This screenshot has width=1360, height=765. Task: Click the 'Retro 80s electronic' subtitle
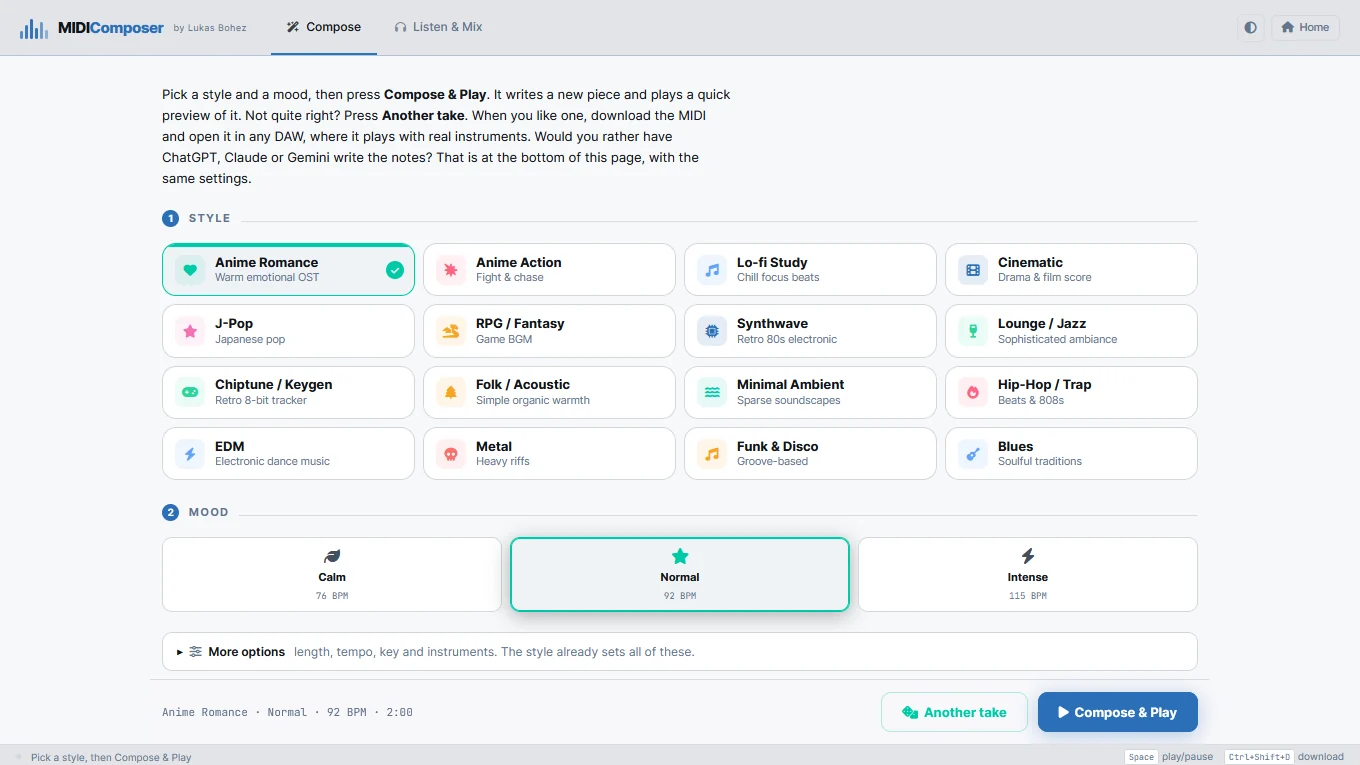[x=787, y=339]
